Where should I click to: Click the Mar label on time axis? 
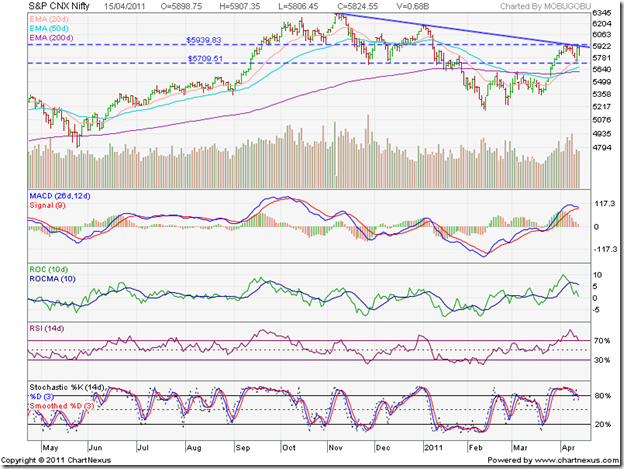(520, 448)
